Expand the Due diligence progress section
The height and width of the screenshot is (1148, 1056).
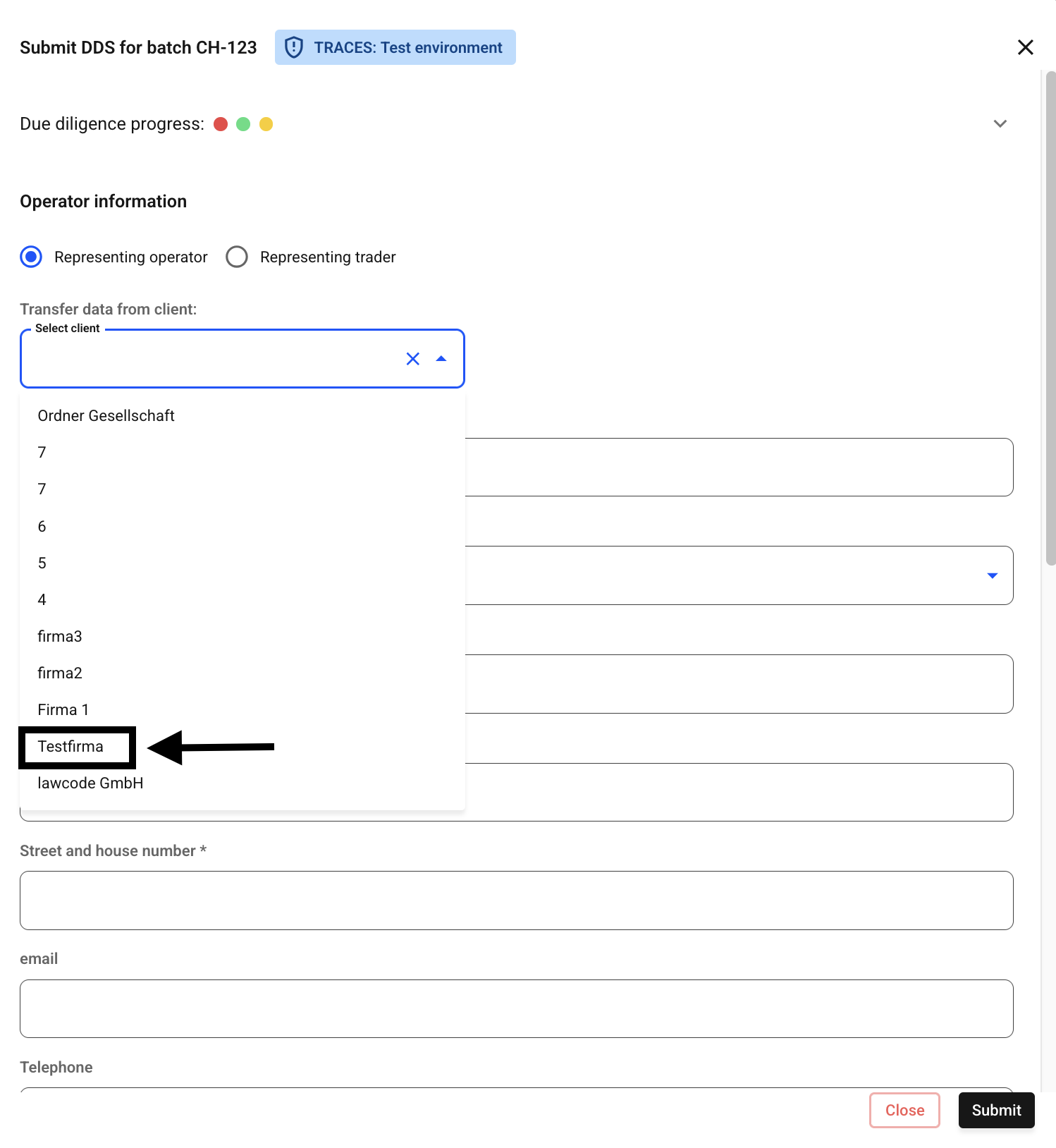point(1000,124)
